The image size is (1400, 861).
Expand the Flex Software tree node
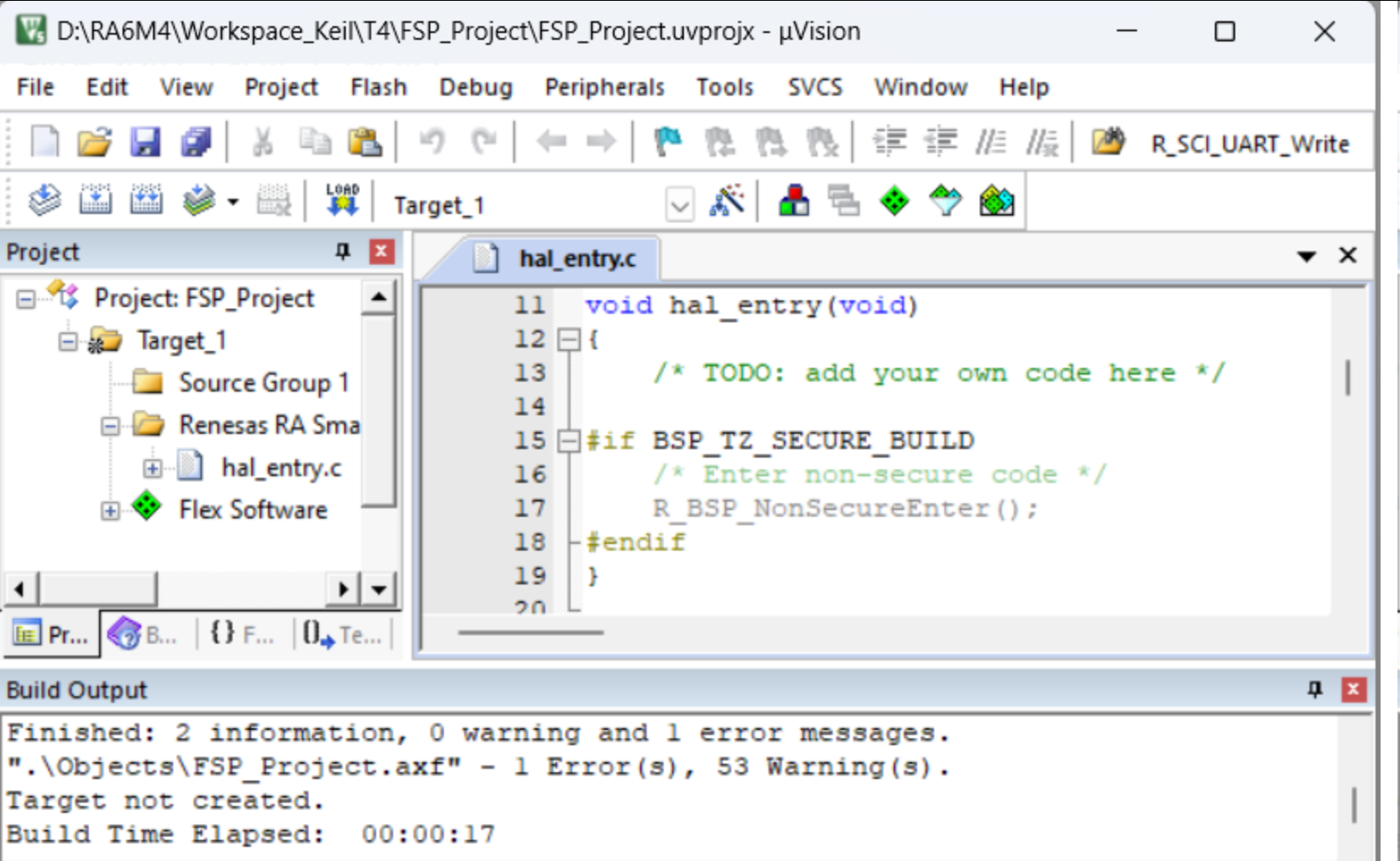(x=110, y=511)
